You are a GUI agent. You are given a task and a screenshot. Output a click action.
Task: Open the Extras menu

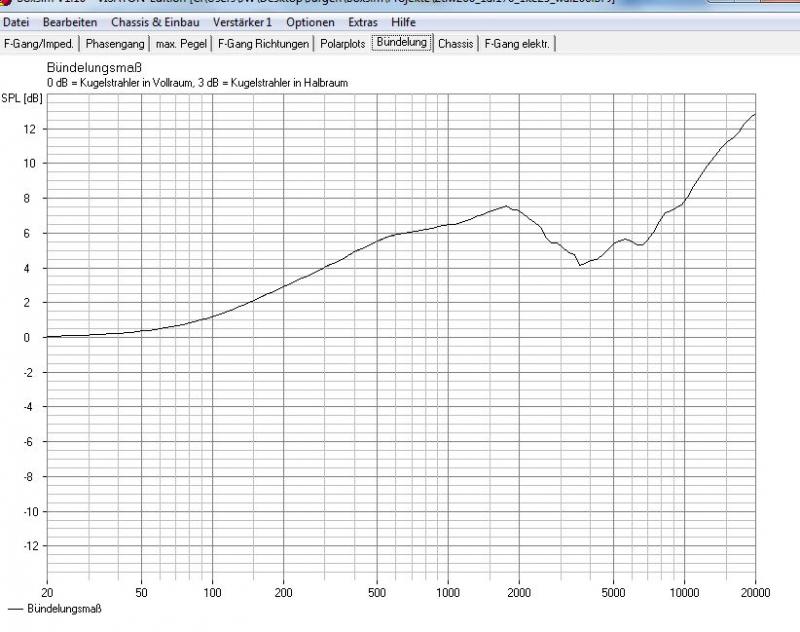point(363,22)
